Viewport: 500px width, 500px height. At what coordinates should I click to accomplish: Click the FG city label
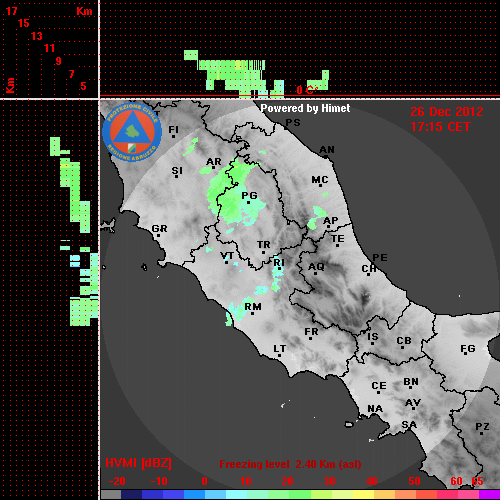coord(468,349)
